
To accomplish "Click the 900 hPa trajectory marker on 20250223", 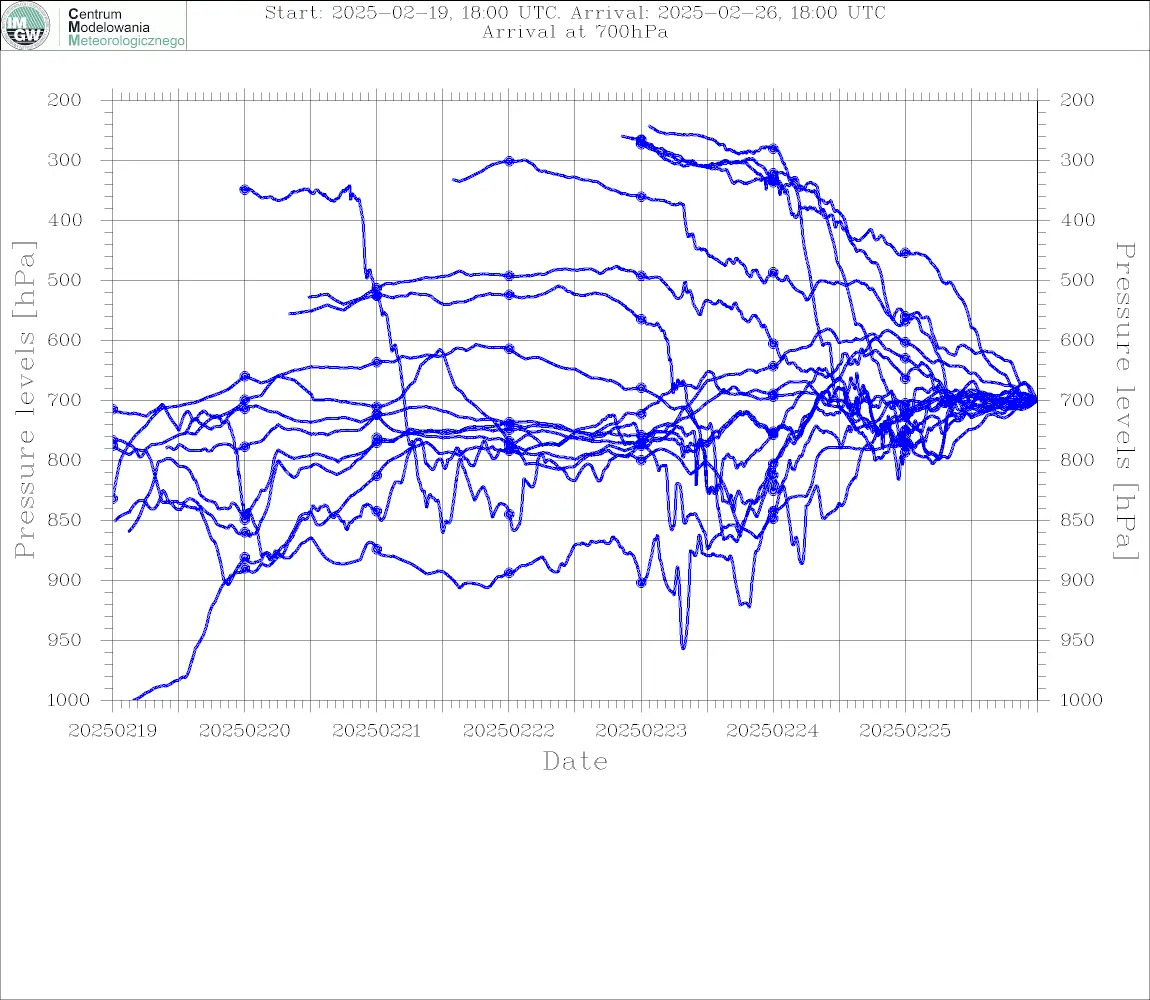I will tap(641, 583).
